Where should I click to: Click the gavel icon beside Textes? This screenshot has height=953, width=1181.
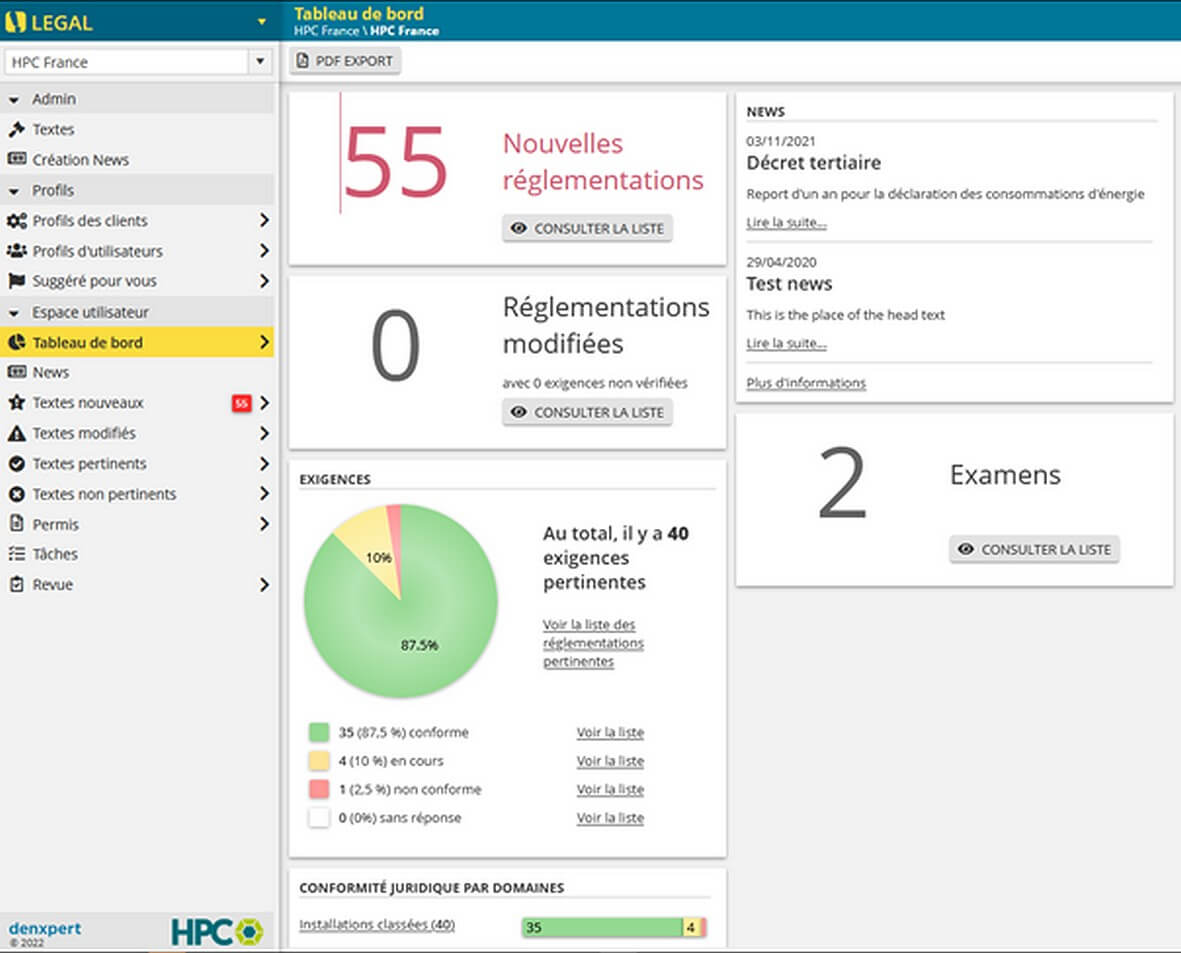[16, 129]
